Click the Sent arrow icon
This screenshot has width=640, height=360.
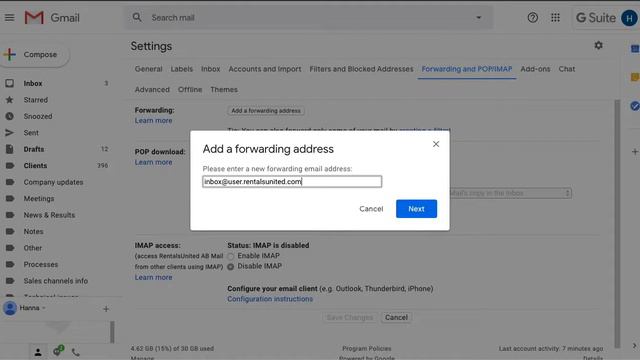click(9, 133)
